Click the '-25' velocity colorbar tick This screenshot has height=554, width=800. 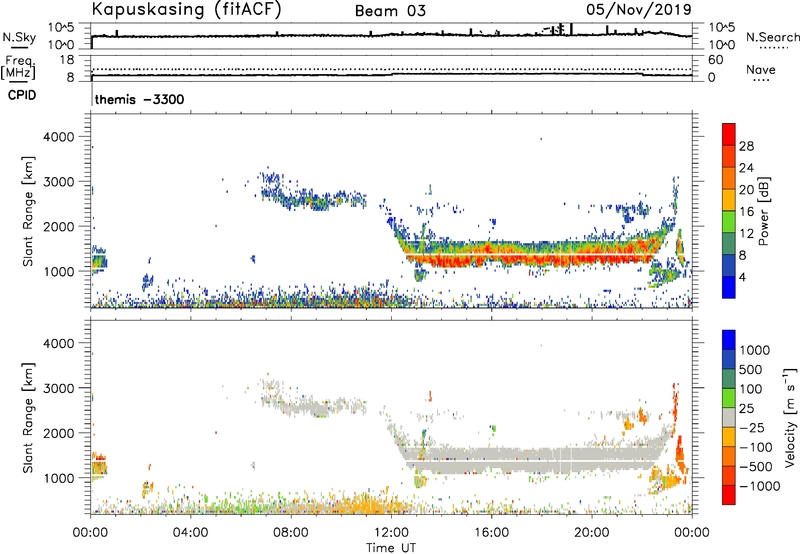(x=752, y=427)
